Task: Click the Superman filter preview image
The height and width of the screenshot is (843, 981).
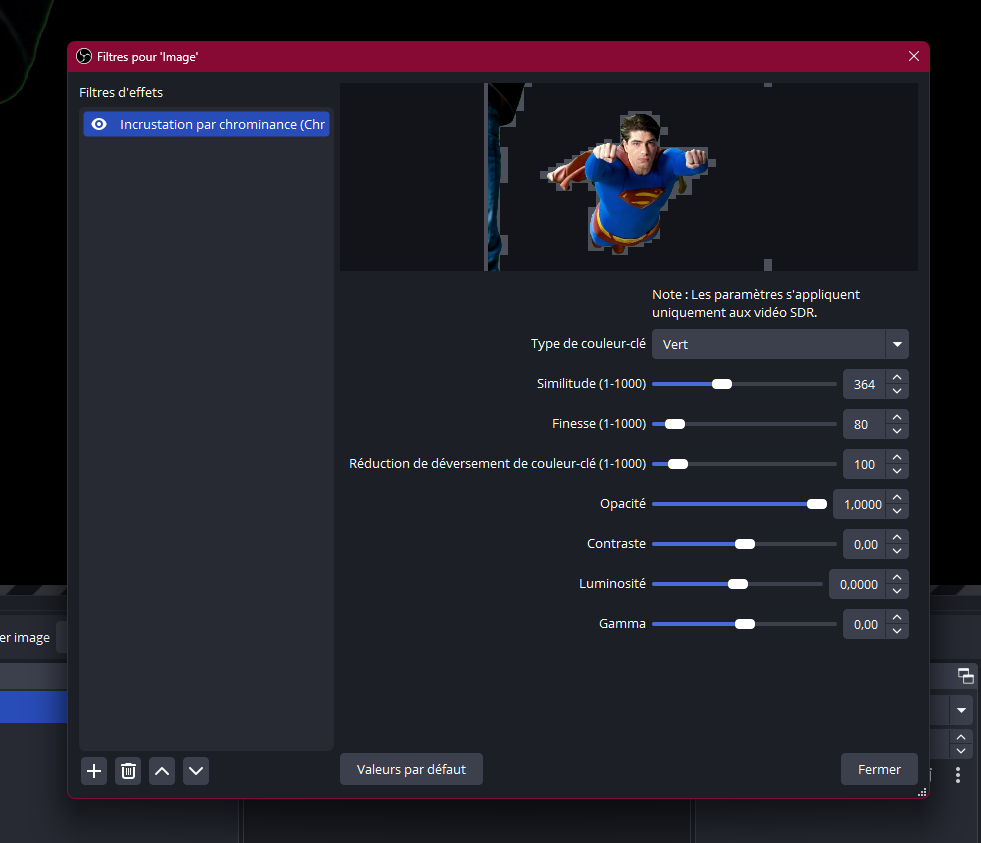Action: [x=629, y=177]
